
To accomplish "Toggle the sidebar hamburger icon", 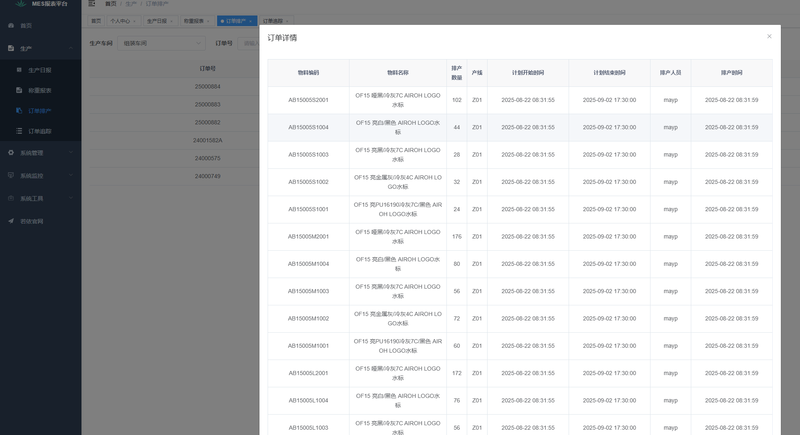I will coord(92,4).
